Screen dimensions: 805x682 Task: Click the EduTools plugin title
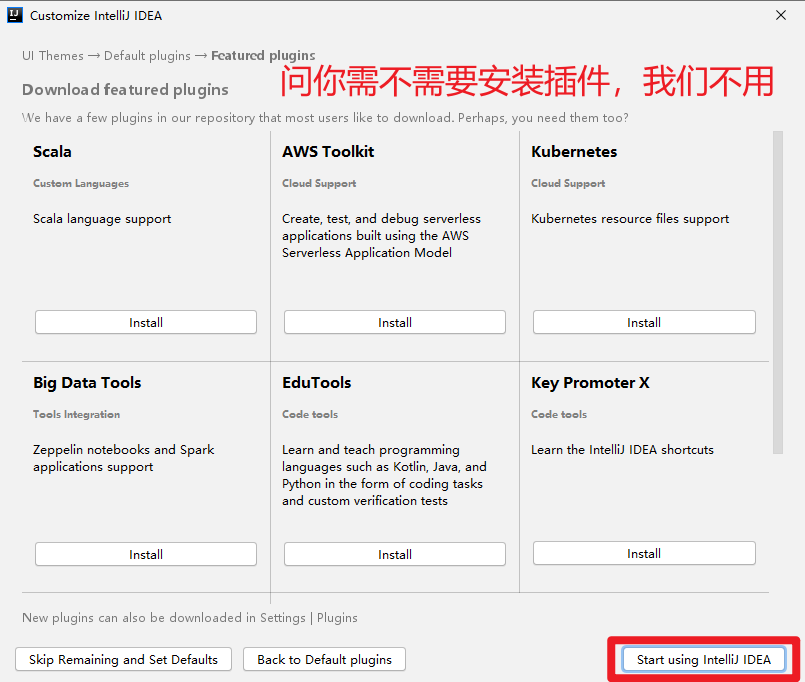[x=317, y=383]
